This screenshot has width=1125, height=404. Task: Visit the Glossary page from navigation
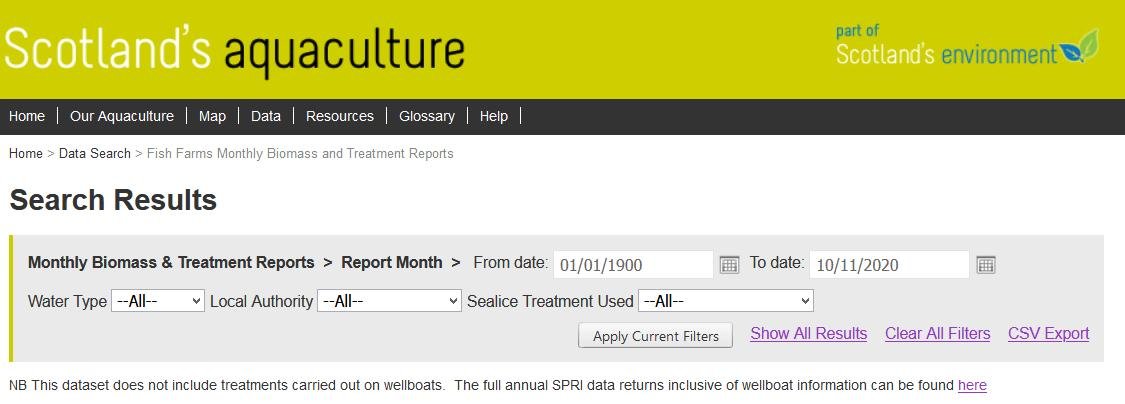click(x=427, y=116)
